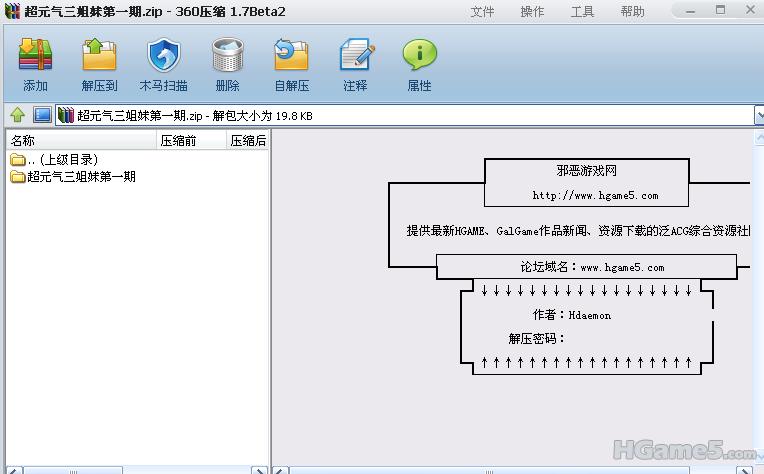Create self-extracting archive with 自解压

[291, 64]
